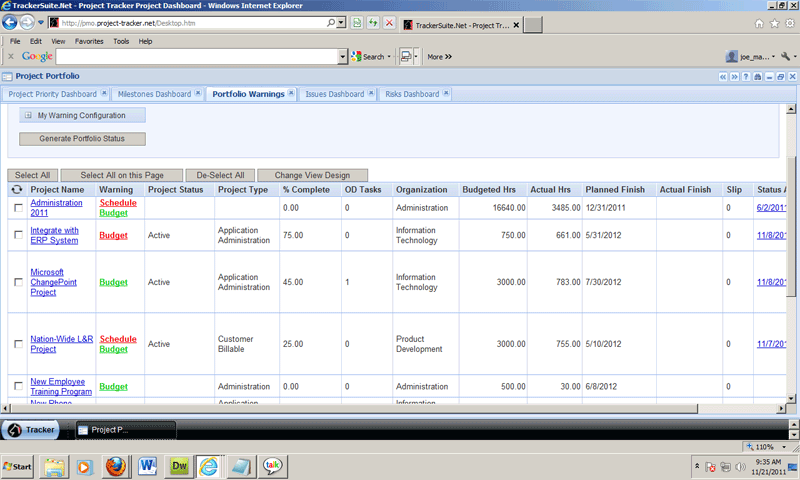
Task: Click Select All on this Page
Action: pyautogui.click(x=122, y=175)
